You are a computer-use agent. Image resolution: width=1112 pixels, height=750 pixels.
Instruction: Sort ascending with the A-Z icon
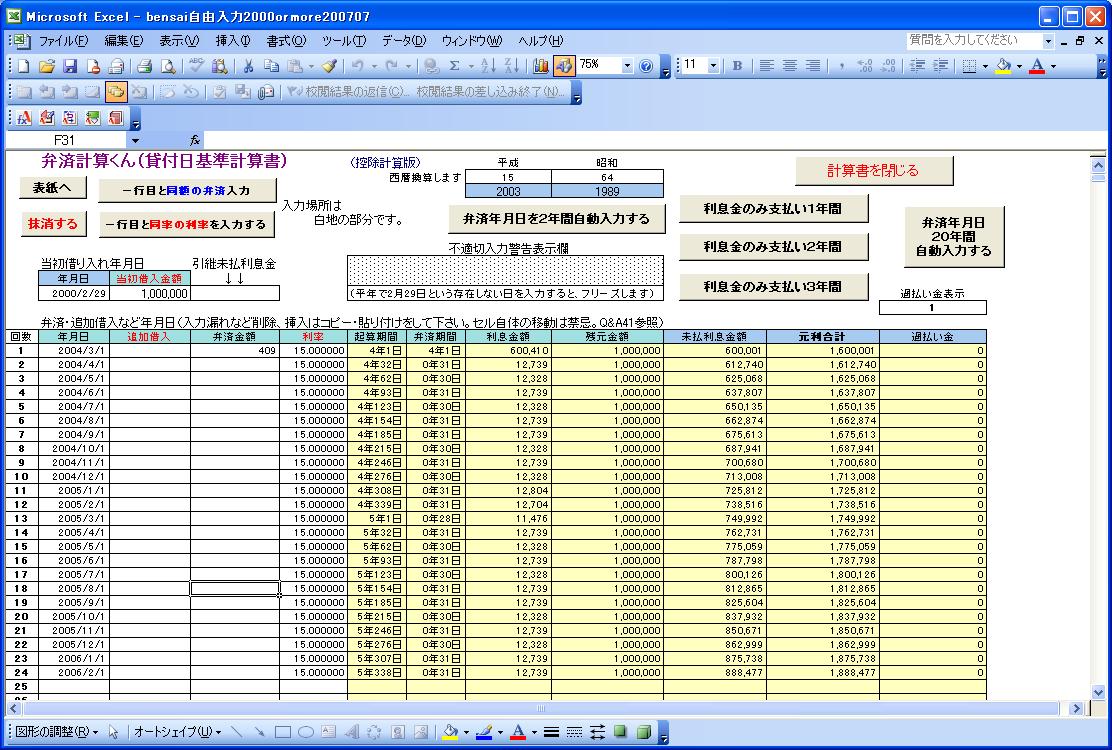point(488,66)
